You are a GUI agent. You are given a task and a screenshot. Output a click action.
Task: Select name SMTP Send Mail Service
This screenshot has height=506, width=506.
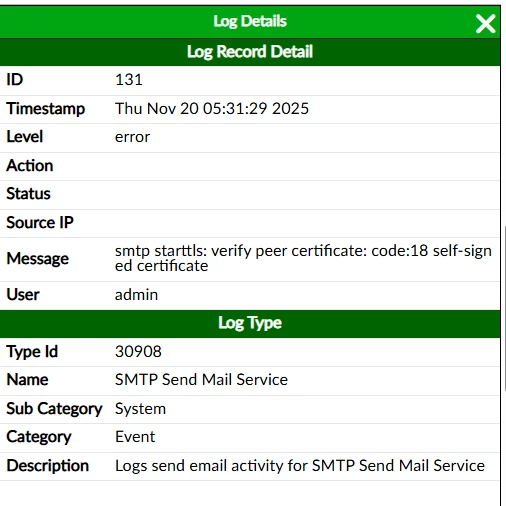201,380
